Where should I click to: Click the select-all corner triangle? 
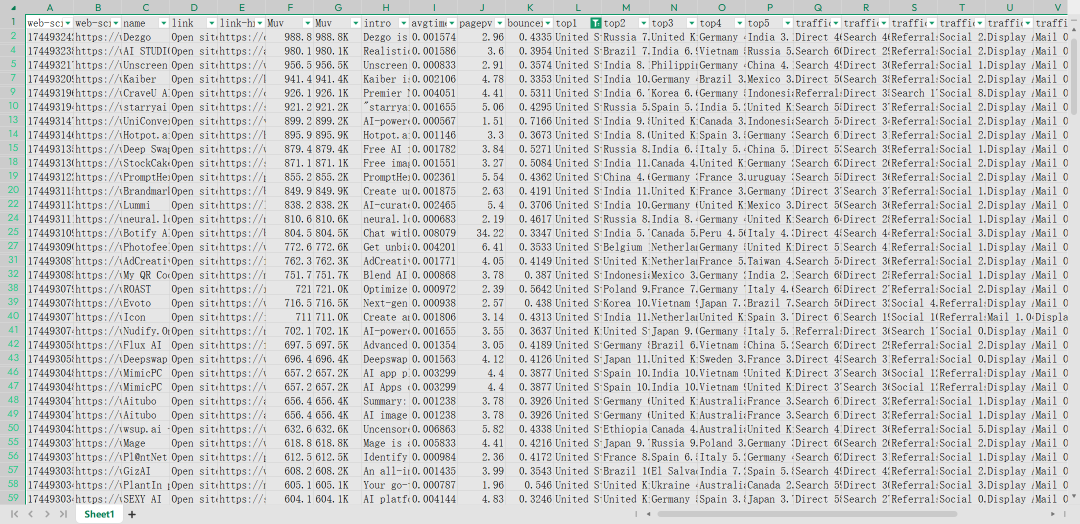(12, 8)
